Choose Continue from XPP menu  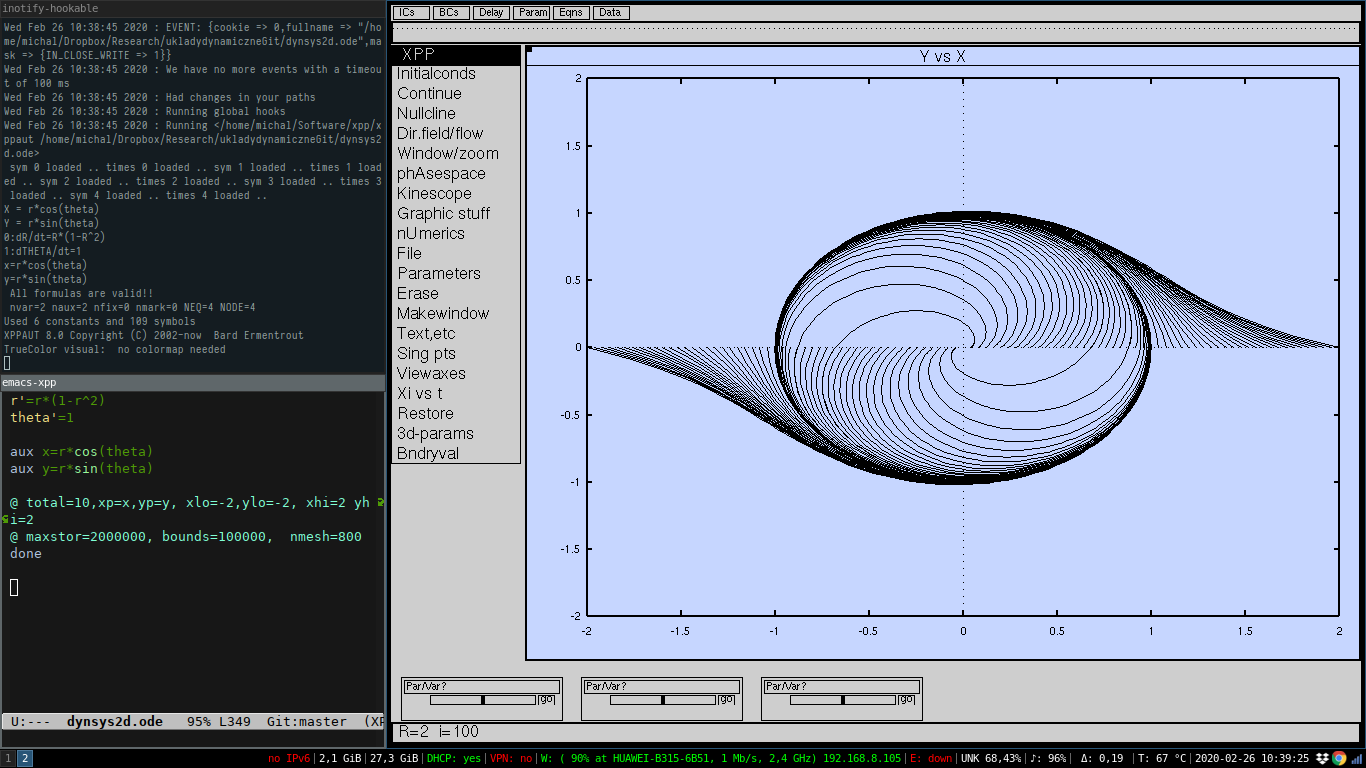coord(456,94)
